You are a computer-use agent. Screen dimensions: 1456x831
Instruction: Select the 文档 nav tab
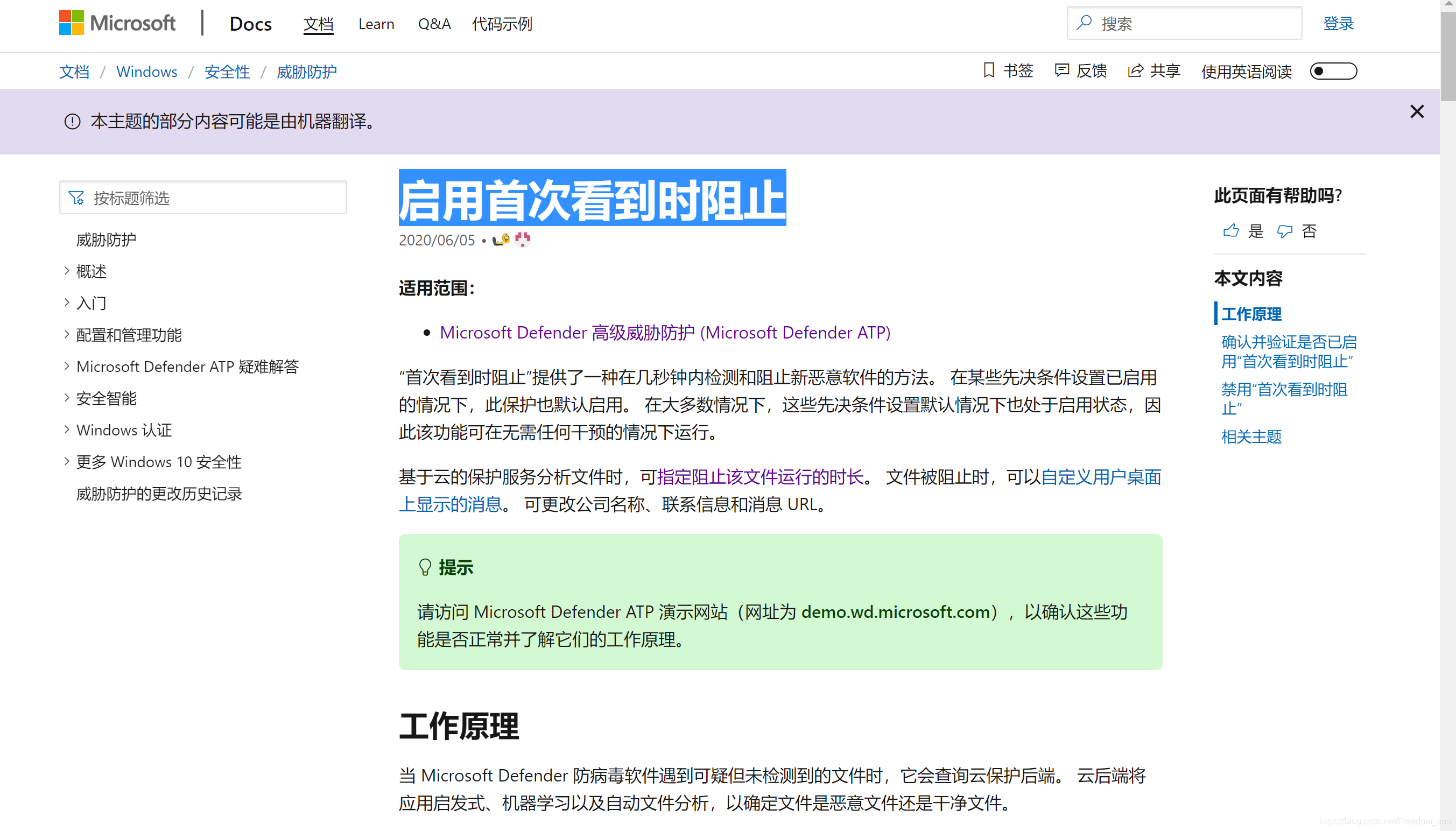coord(318,23)
